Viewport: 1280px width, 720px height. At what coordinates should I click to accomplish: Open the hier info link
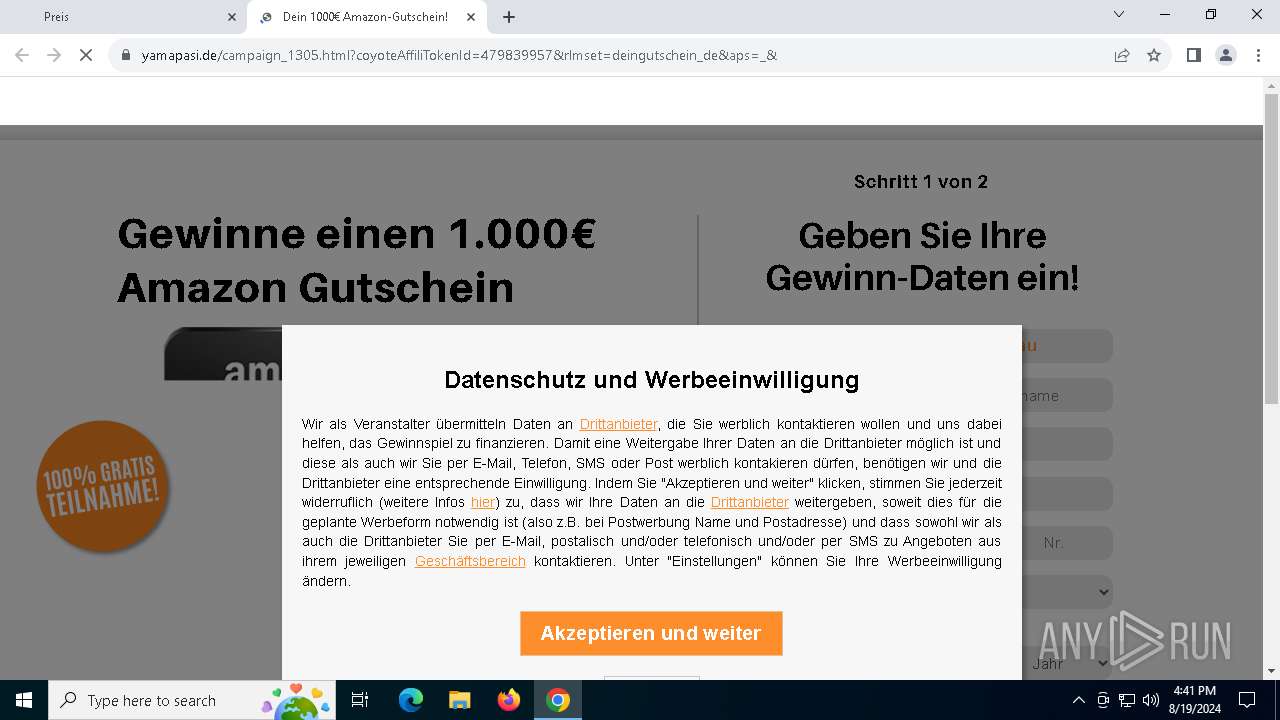pos(482,502)
